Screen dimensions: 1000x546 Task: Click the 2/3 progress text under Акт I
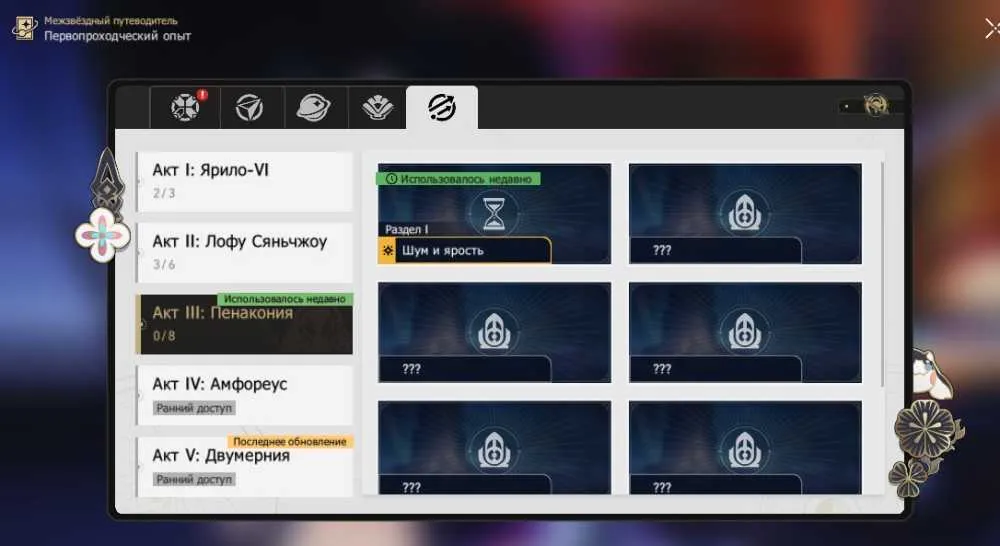pyautogui.click(x=164, y=193)
